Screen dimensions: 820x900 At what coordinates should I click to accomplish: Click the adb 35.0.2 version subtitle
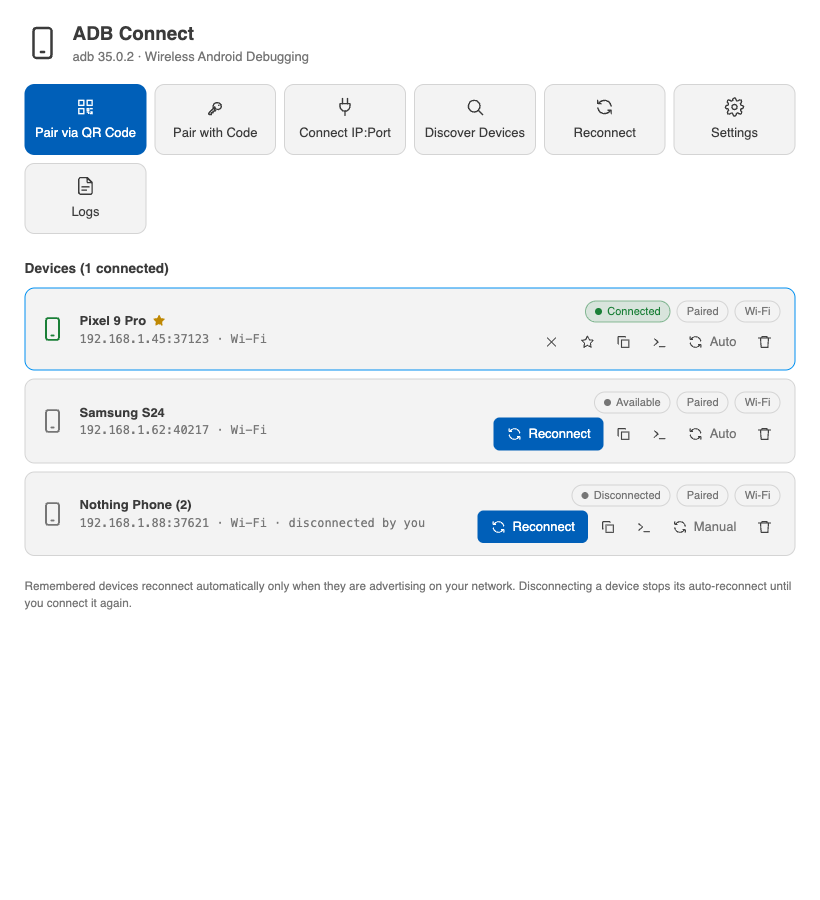click(191, 57)
